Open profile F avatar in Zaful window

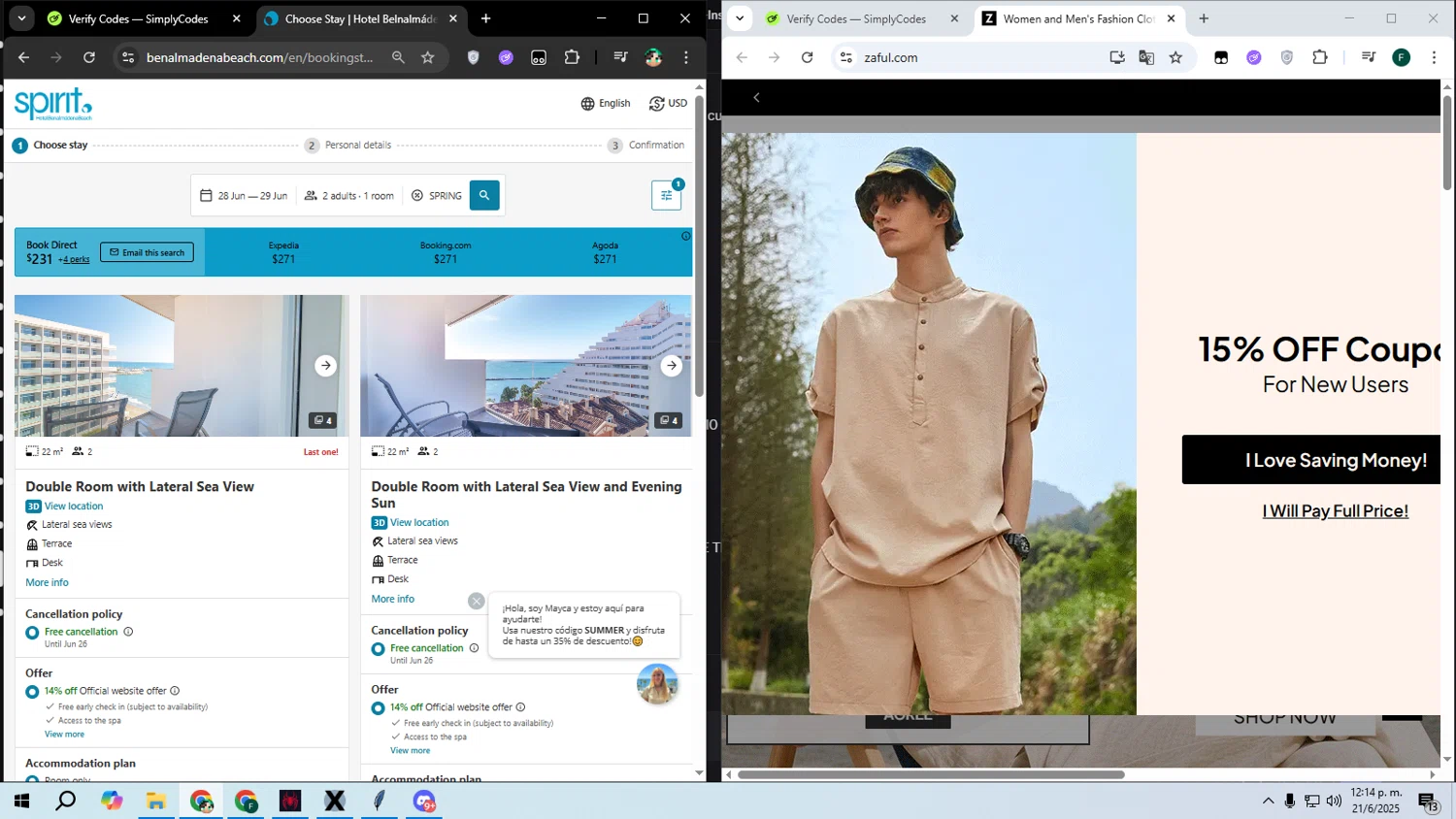tap(1402, 57)
